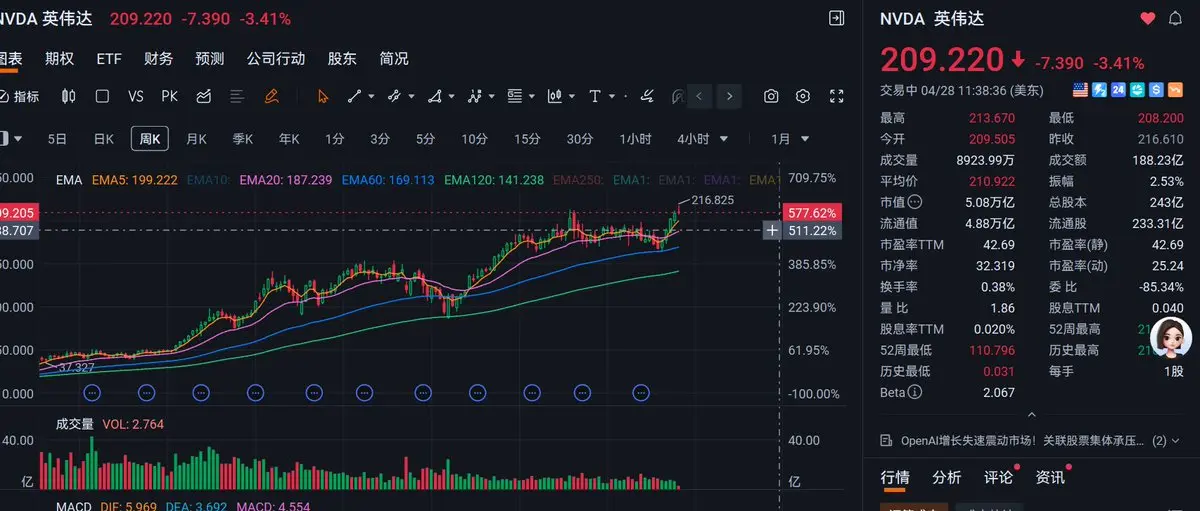Image resolution: width=1200 pixels, height=511 pixels.
Task: Open the PK comparison tool
Action: pyautogui.click(x=169, y=96)
